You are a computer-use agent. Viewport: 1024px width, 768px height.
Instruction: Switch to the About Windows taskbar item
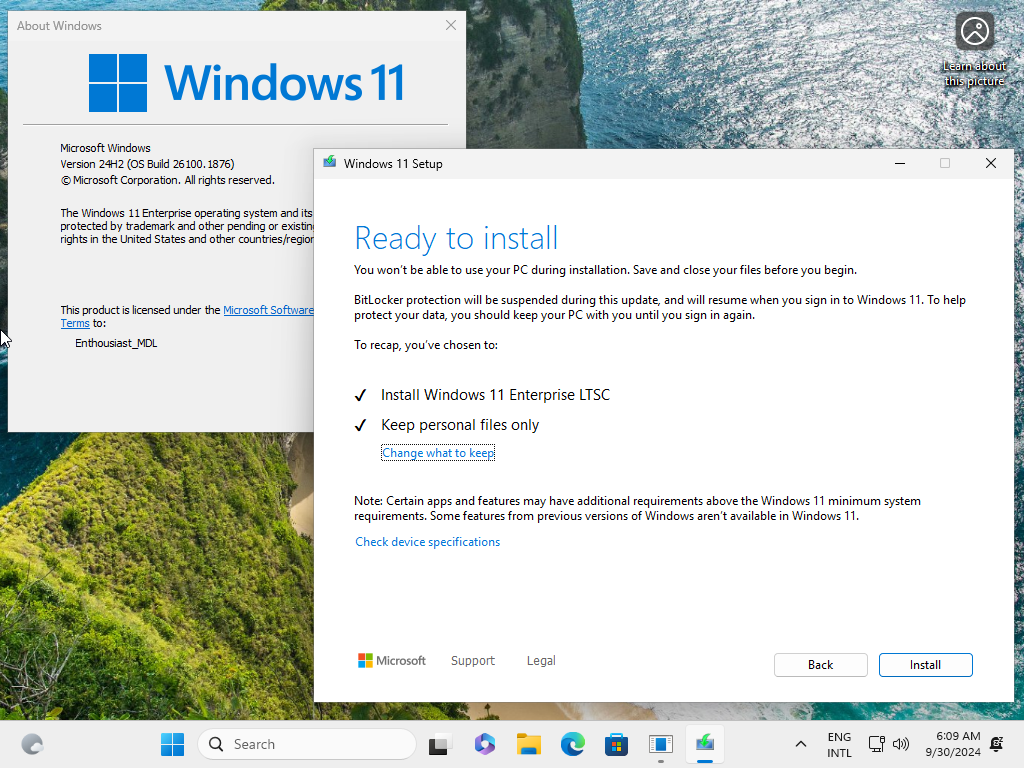point(661,744)
